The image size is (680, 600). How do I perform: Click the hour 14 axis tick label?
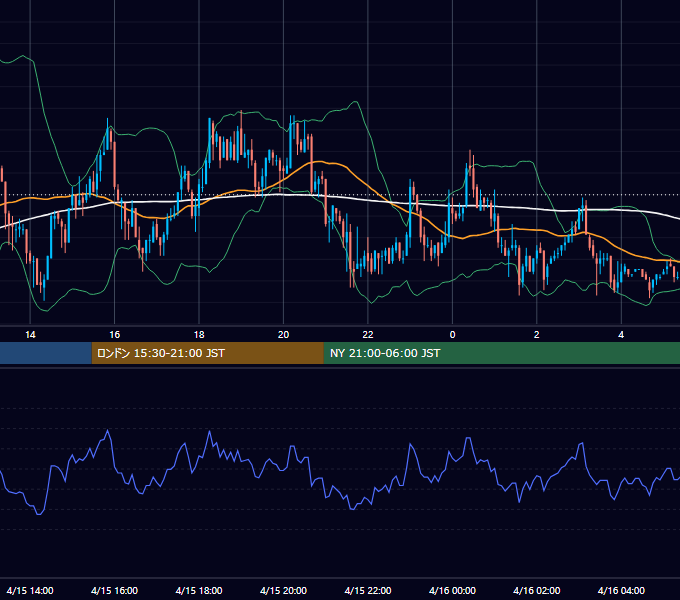coord(30,335)
